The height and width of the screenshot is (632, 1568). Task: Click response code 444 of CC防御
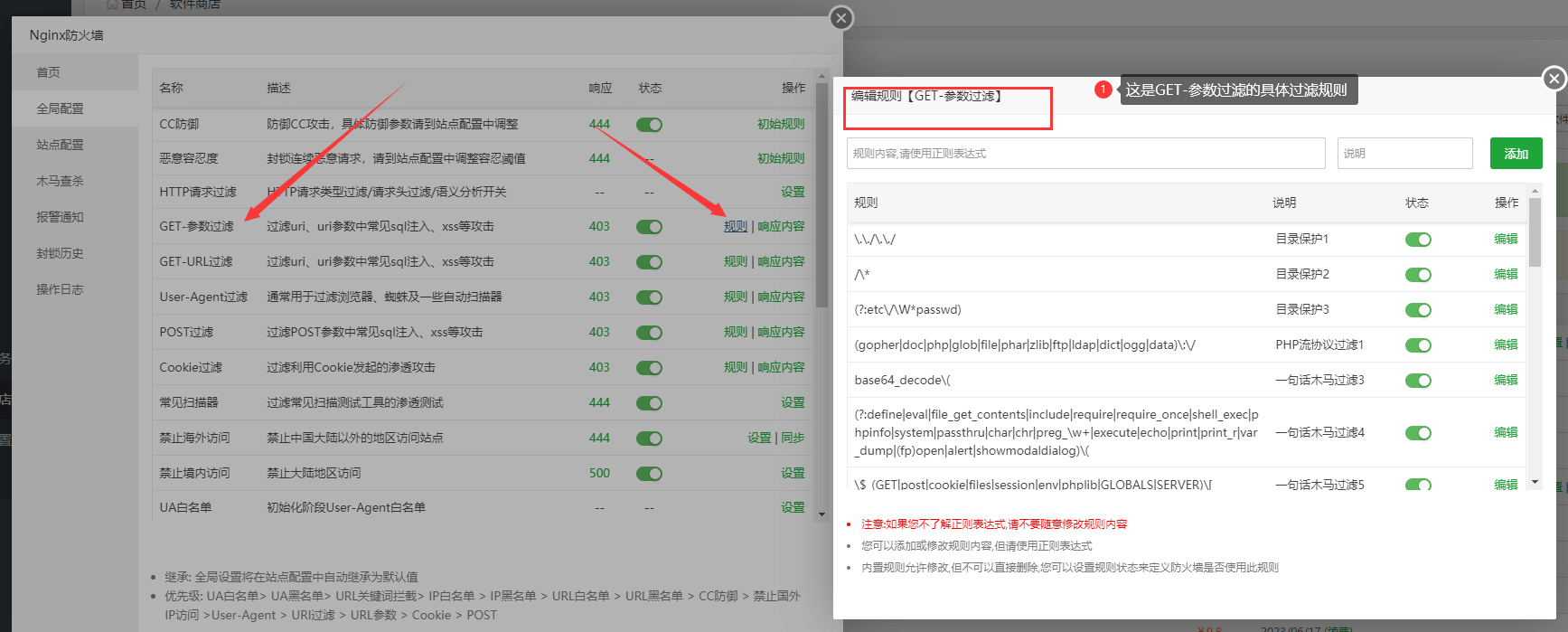coord(599,124)
